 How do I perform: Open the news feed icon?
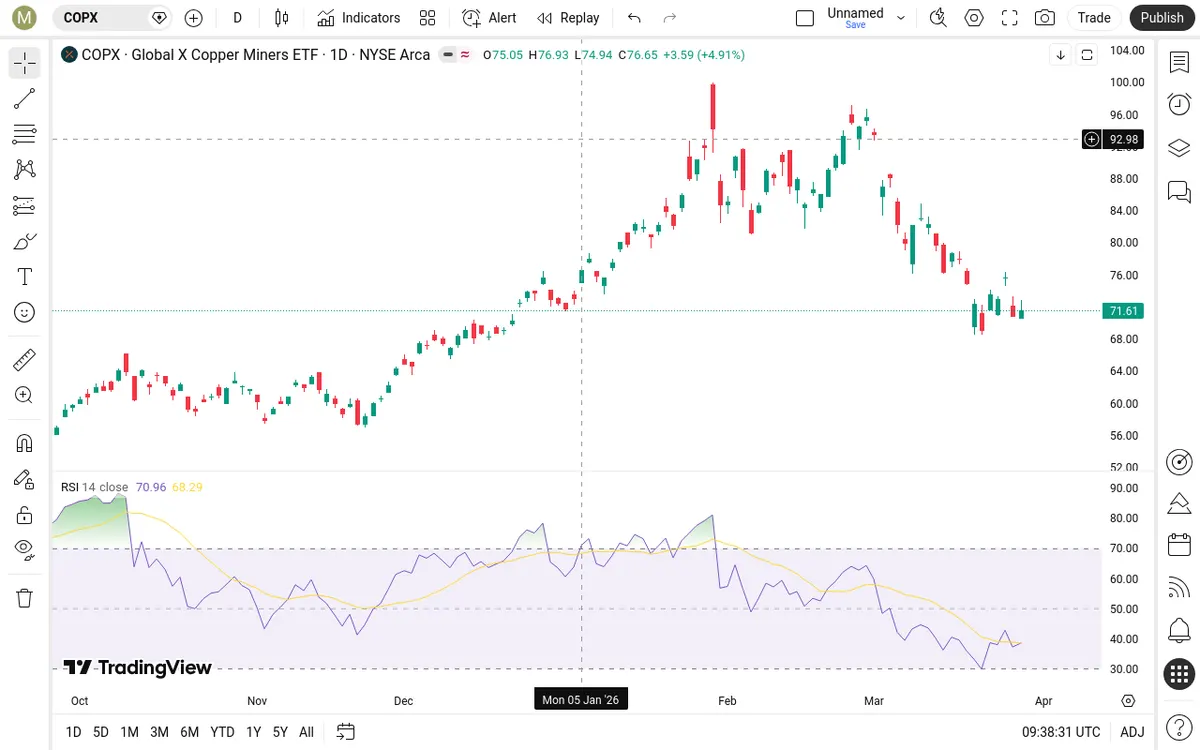[1179, 588]
